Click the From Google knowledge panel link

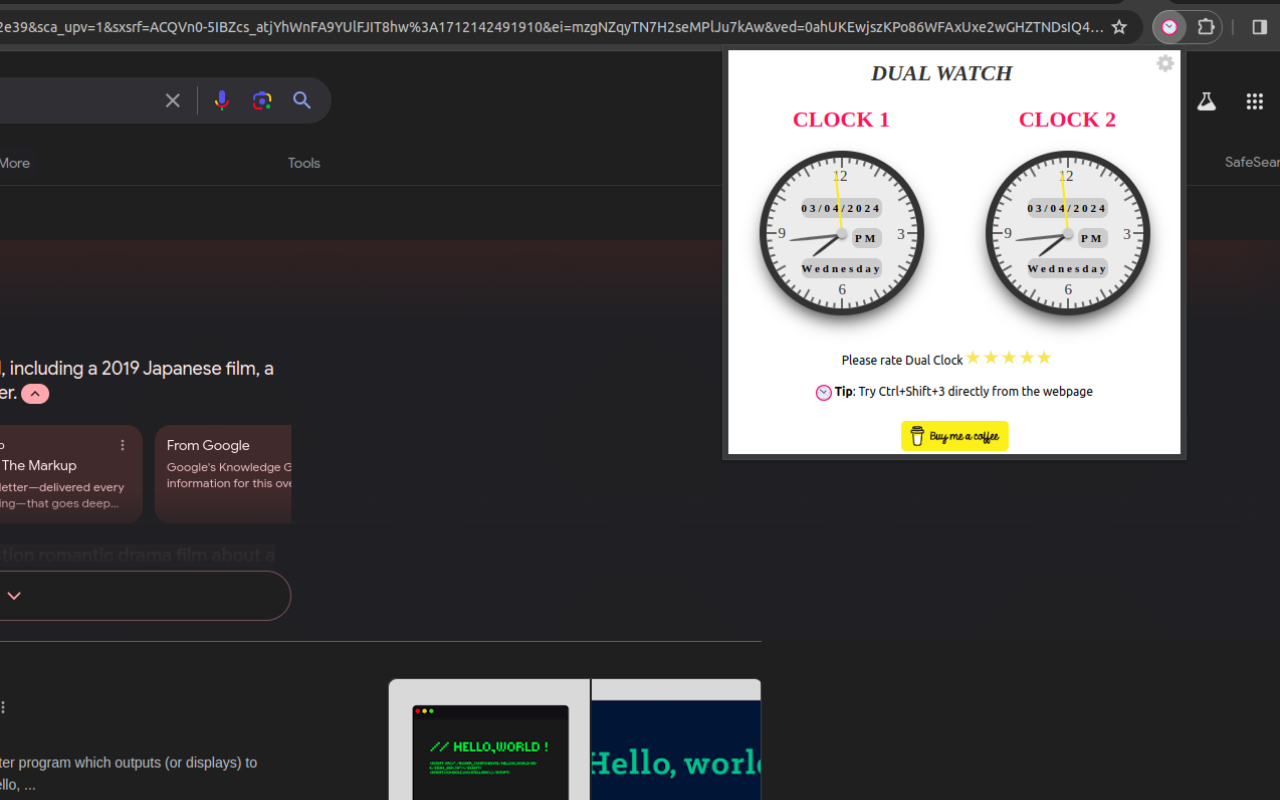[208, 445]
